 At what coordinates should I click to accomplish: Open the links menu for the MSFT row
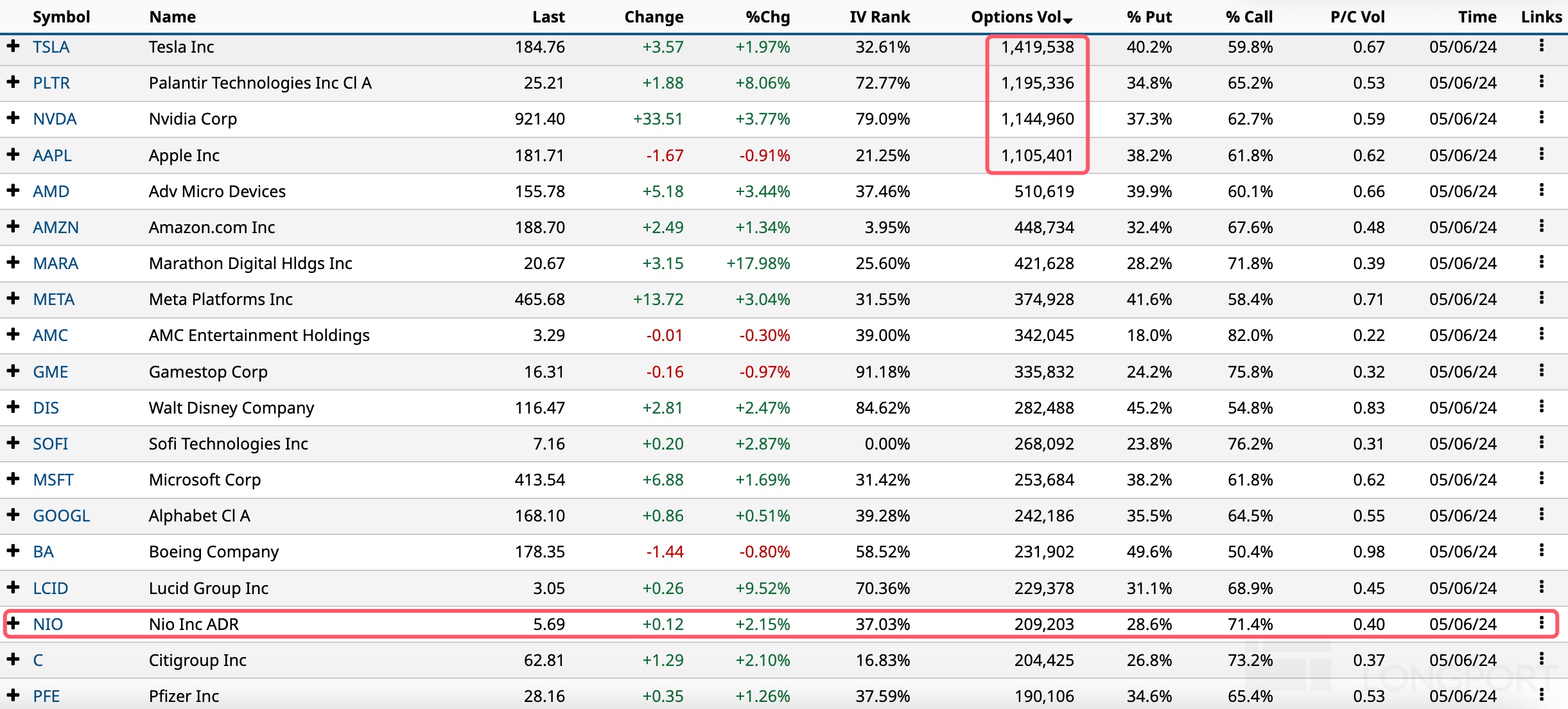click(1541, 478)
